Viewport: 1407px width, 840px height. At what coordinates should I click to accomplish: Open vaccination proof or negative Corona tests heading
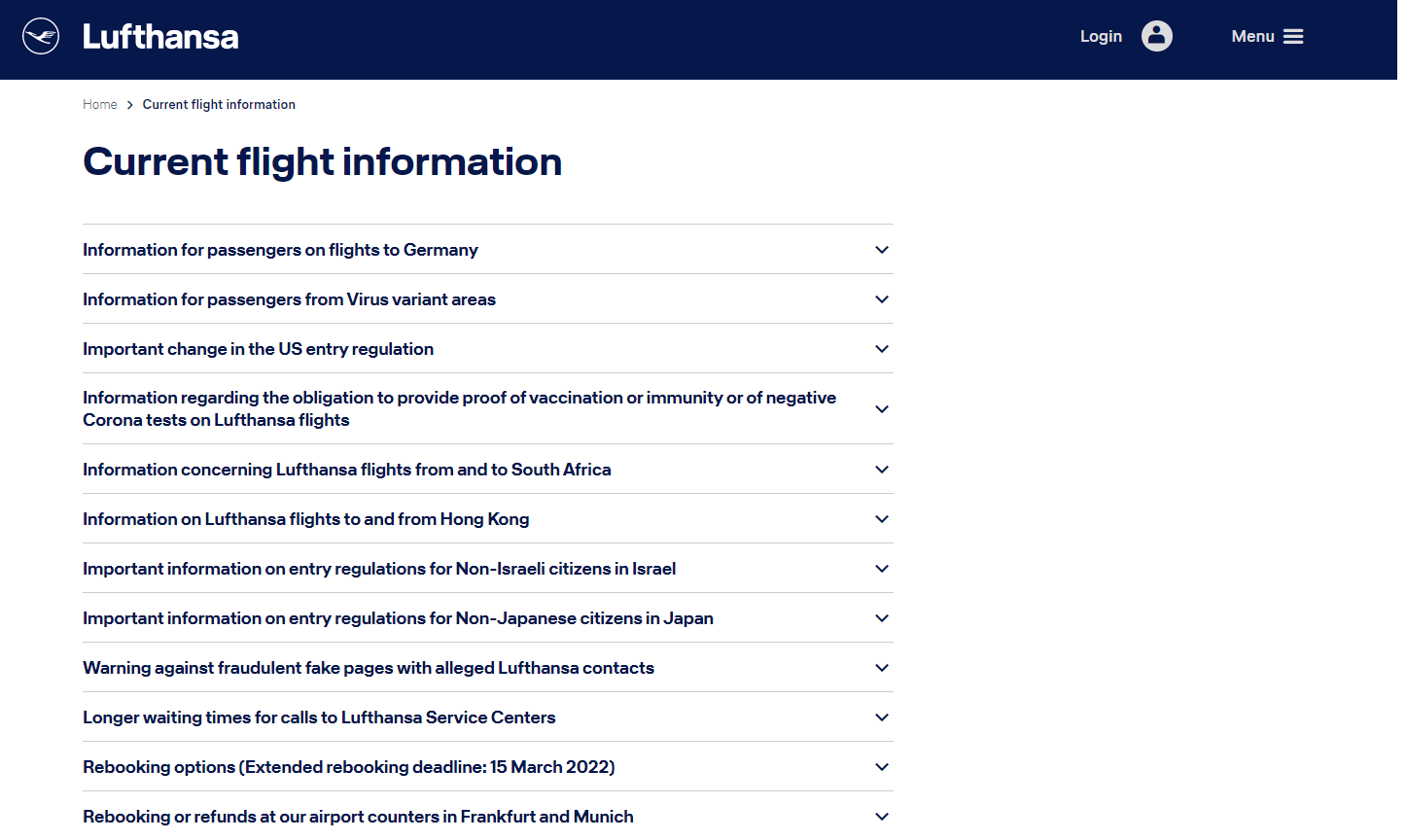click(x=459, y=408)
